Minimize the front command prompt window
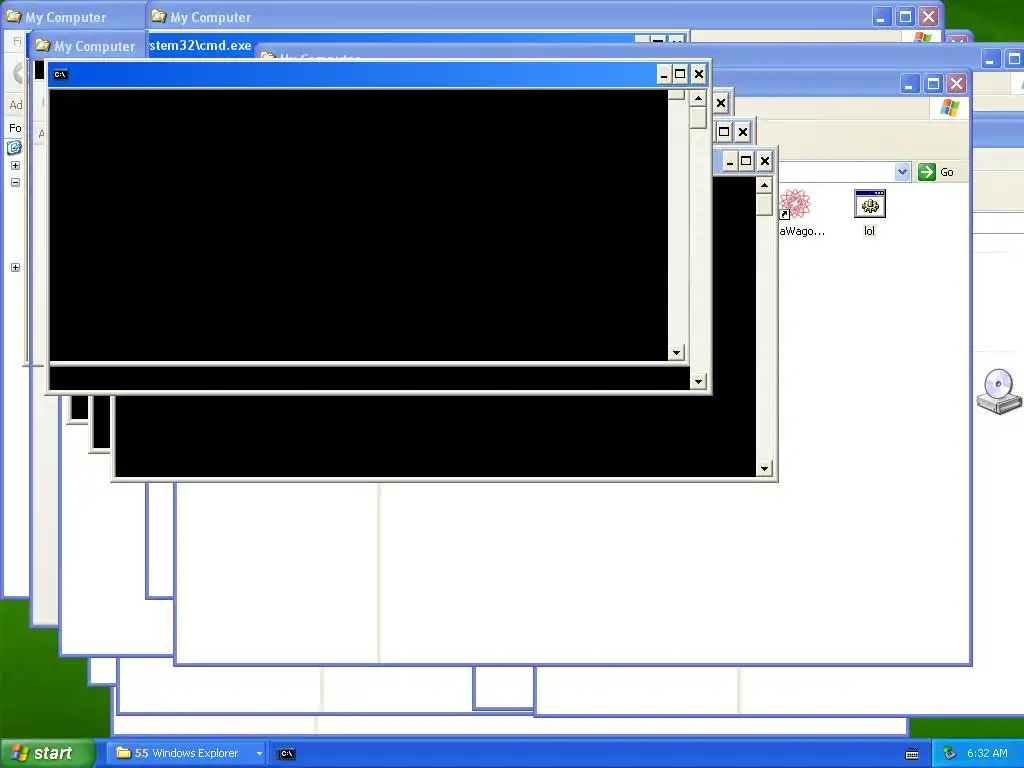Screen dimensions: 1024x768 coord(664,74)
